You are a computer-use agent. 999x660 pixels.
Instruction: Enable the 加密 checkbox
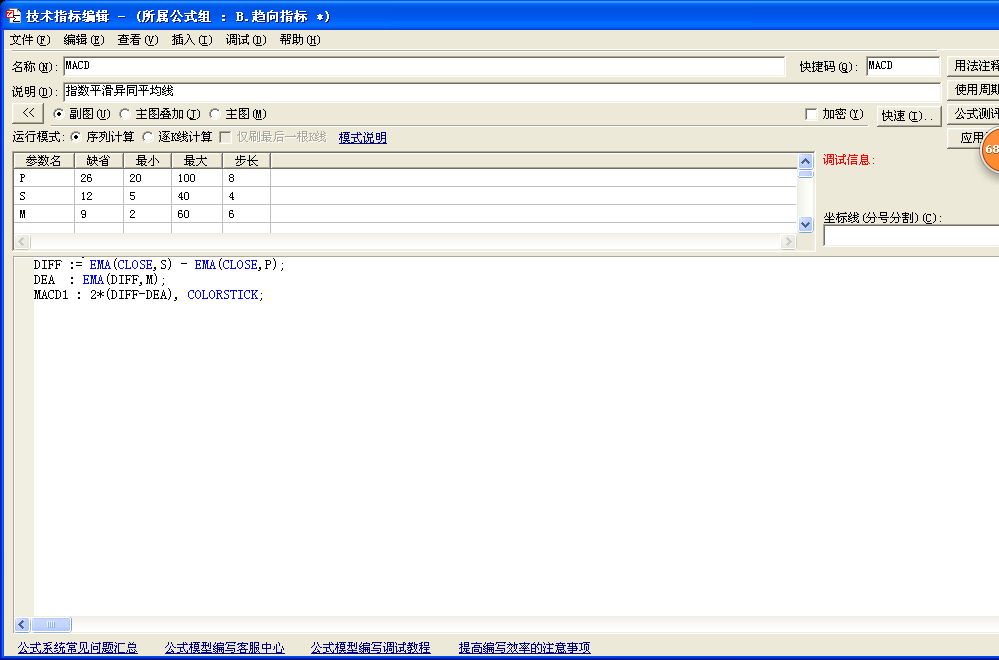click(x=811, y=115)
